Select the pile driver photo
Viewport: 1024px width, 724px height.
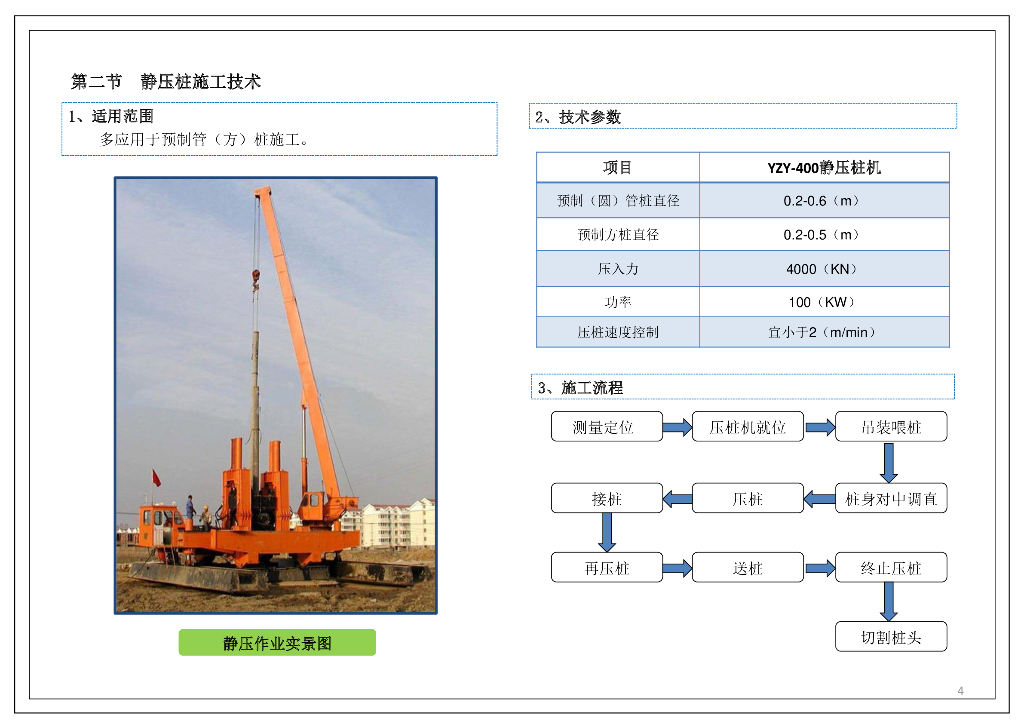(x=276, y=396)
